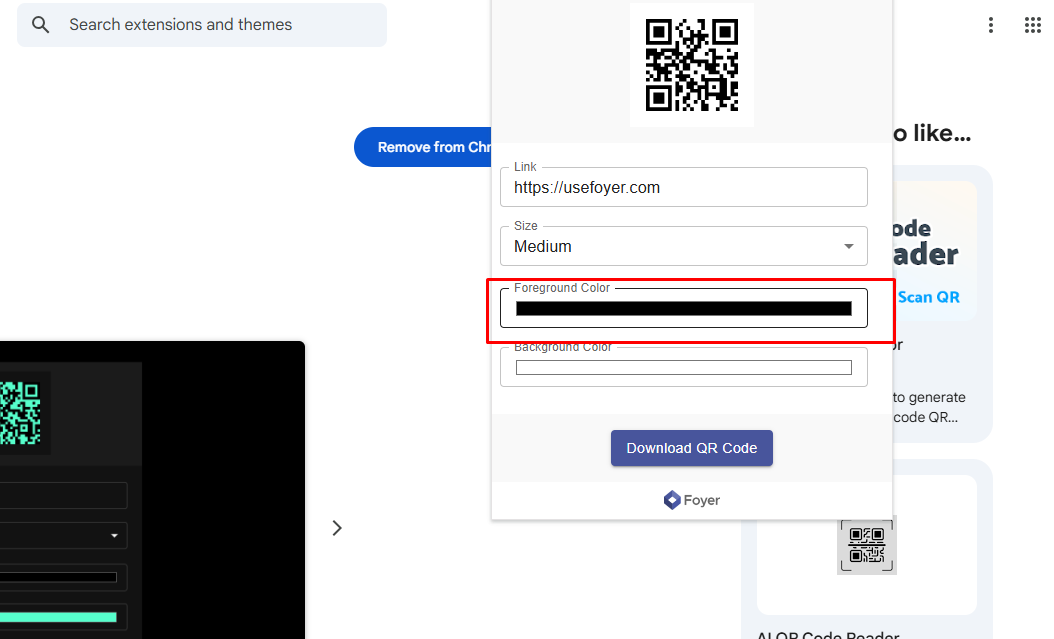This screenshot has width=1054, height=639.
Task: Open the black Foreground Color picker
Action: [684, 308]
